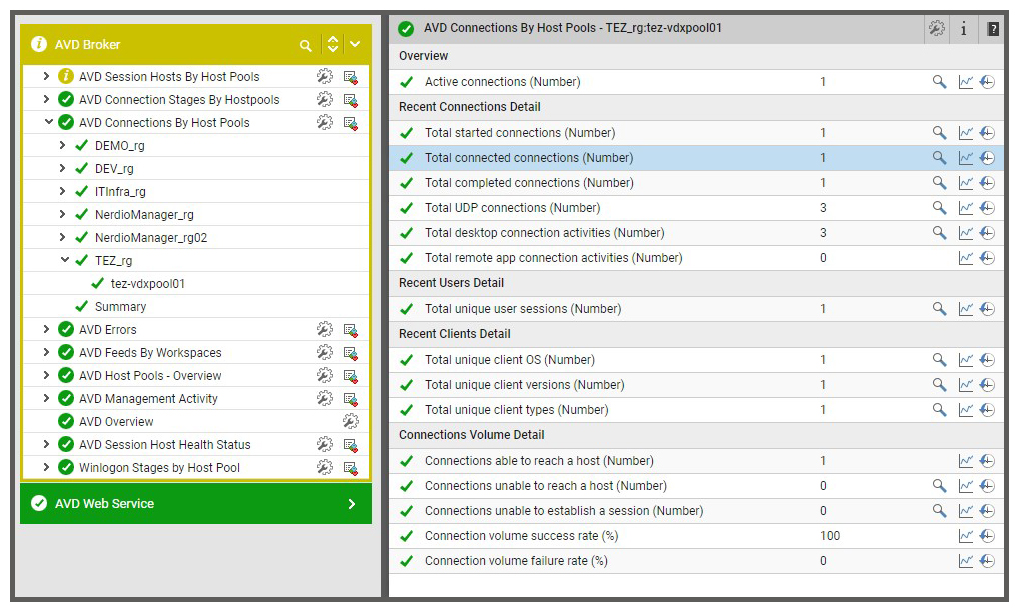
Task: Open configuration gear for AVD Session Host Health Status
Action: (x=325, y=444)
